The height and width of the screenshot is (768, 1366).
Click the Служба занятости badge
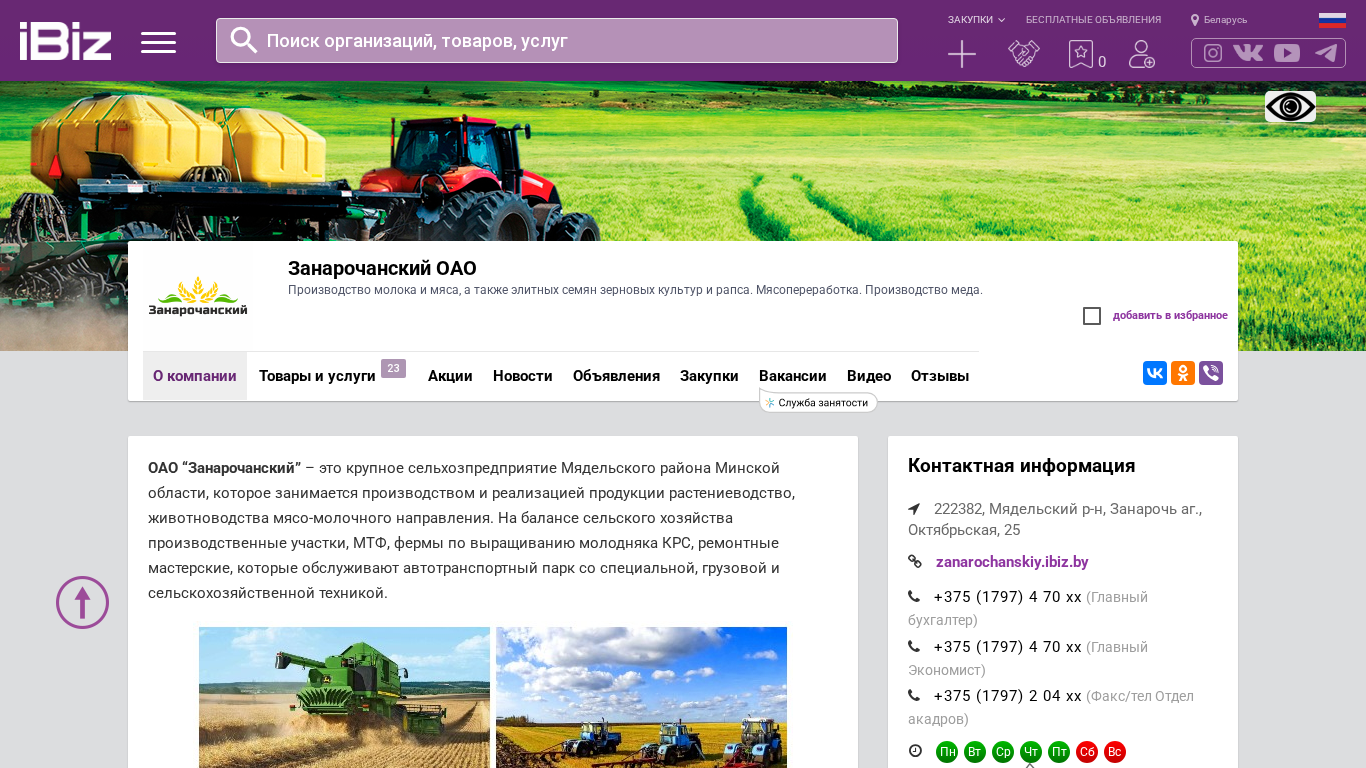[x=819, y=402]
